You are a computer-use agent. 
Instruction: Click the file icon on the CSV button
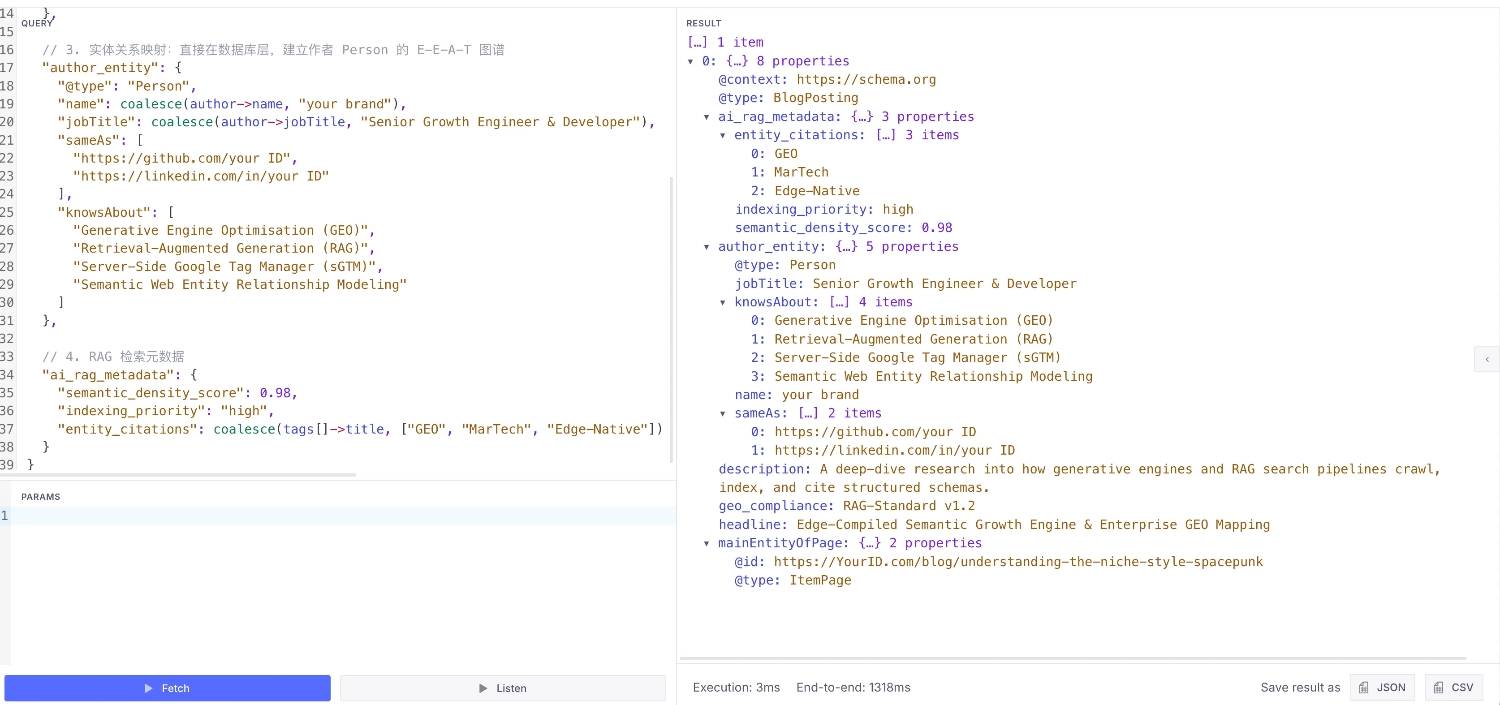point(1438,687)
